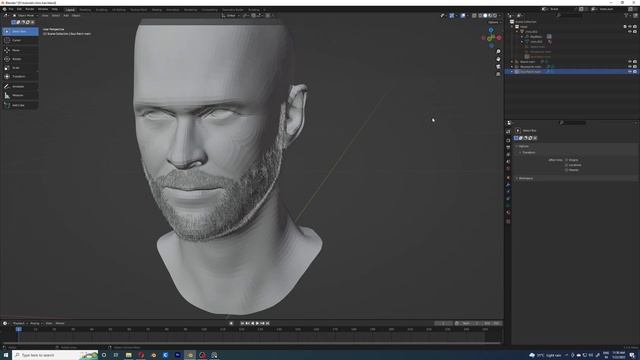
Task: Toggle viewport overlays button
Action: click(463, 16)
